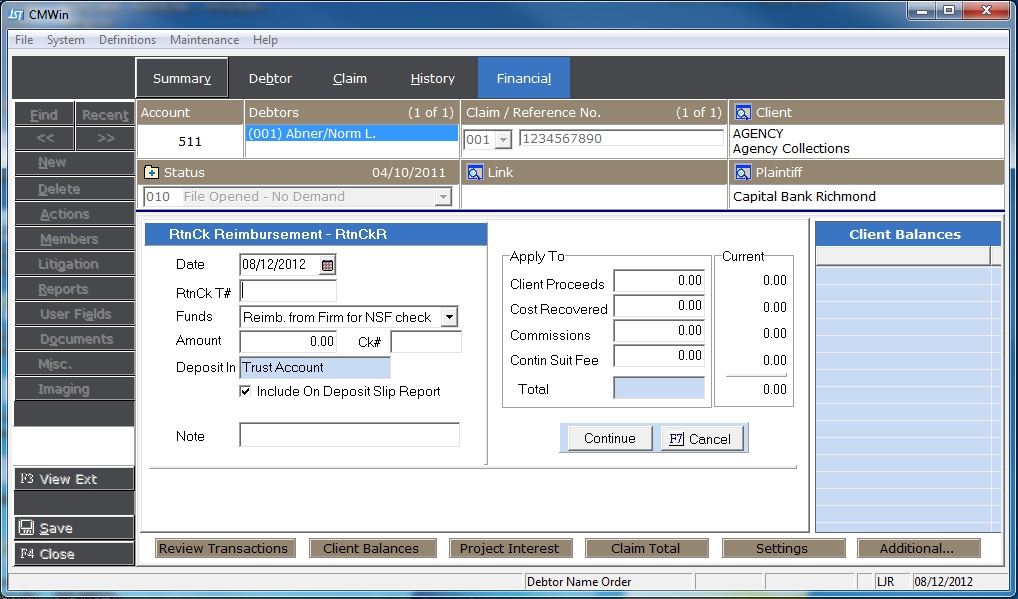The height and width of the screenshot is (599, 1018).
Task: Click the Save disk icon
Action: pyautogui.click(x=27, y=528)
